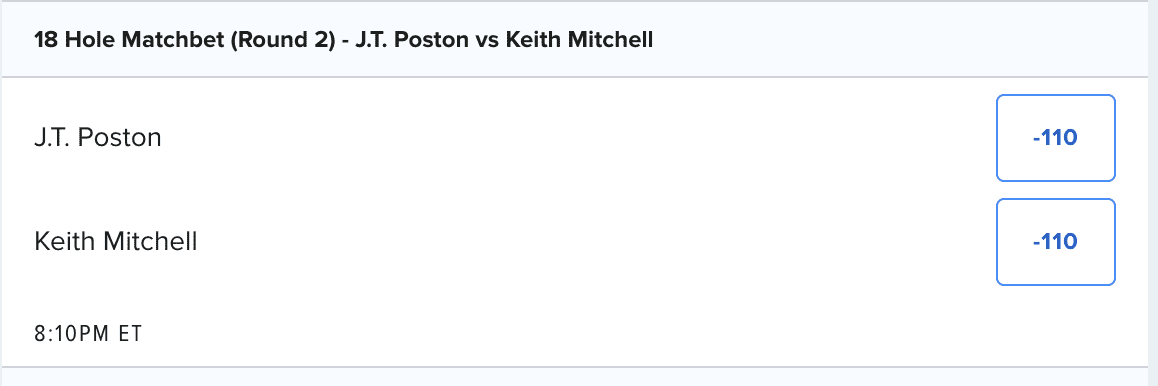1158x386 pixels.
Task: Choose the bottom -110 odds box
Action: 1055,241
